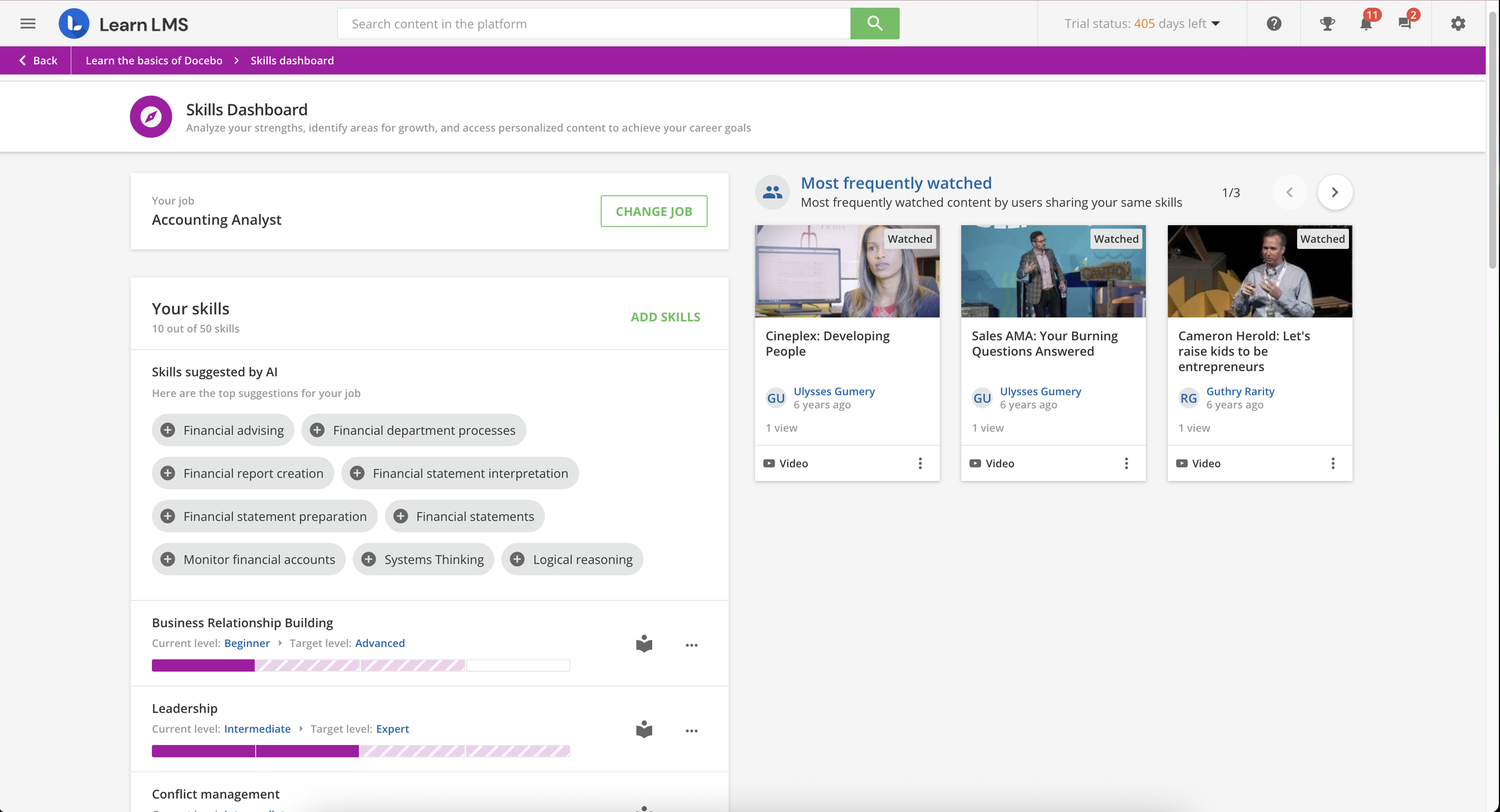Open Guthry Rarity author link
The width and height of the screenshot is (1500, 812).
(1240, 391)
